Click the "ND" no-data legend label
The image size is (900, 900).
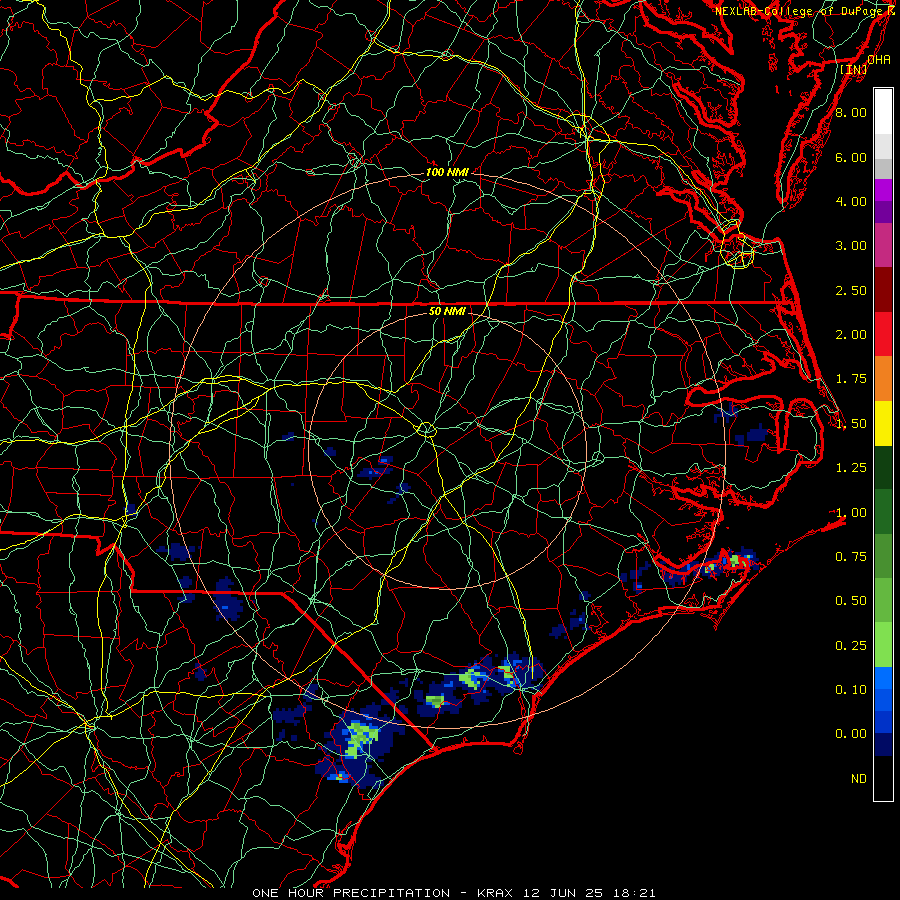point(859,779)
